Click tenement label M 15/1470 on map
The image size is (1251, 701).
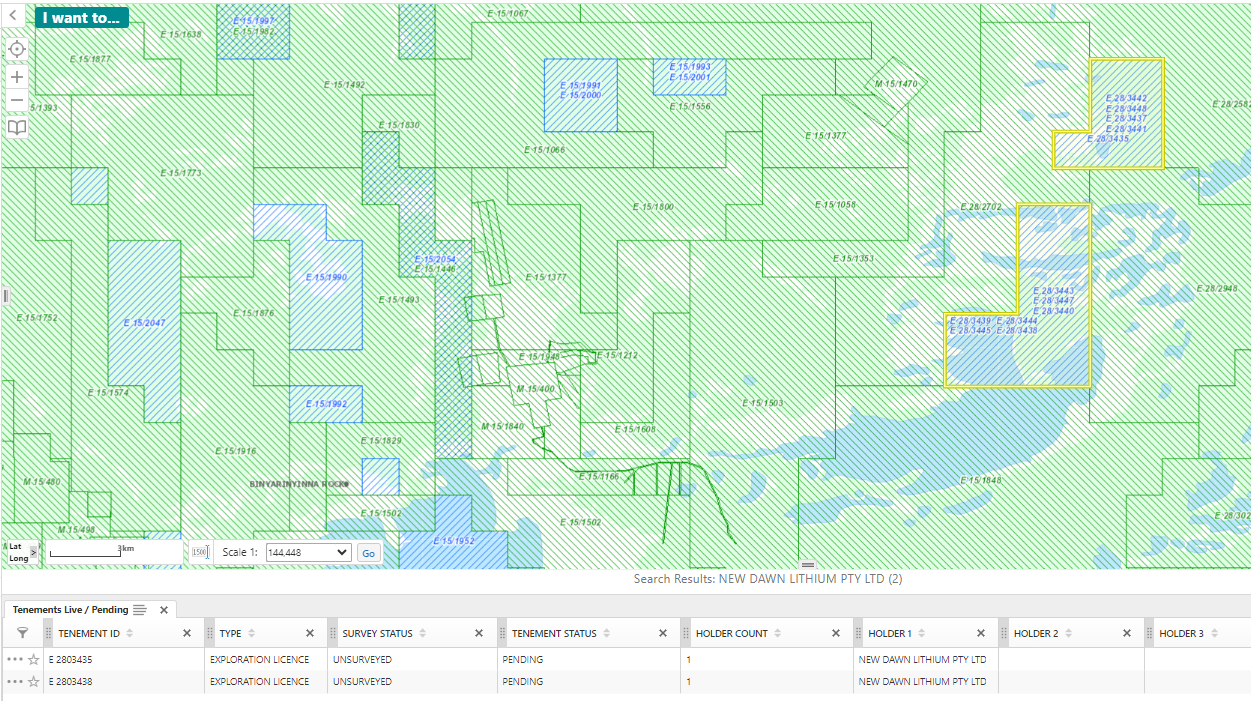pos(895,84)
